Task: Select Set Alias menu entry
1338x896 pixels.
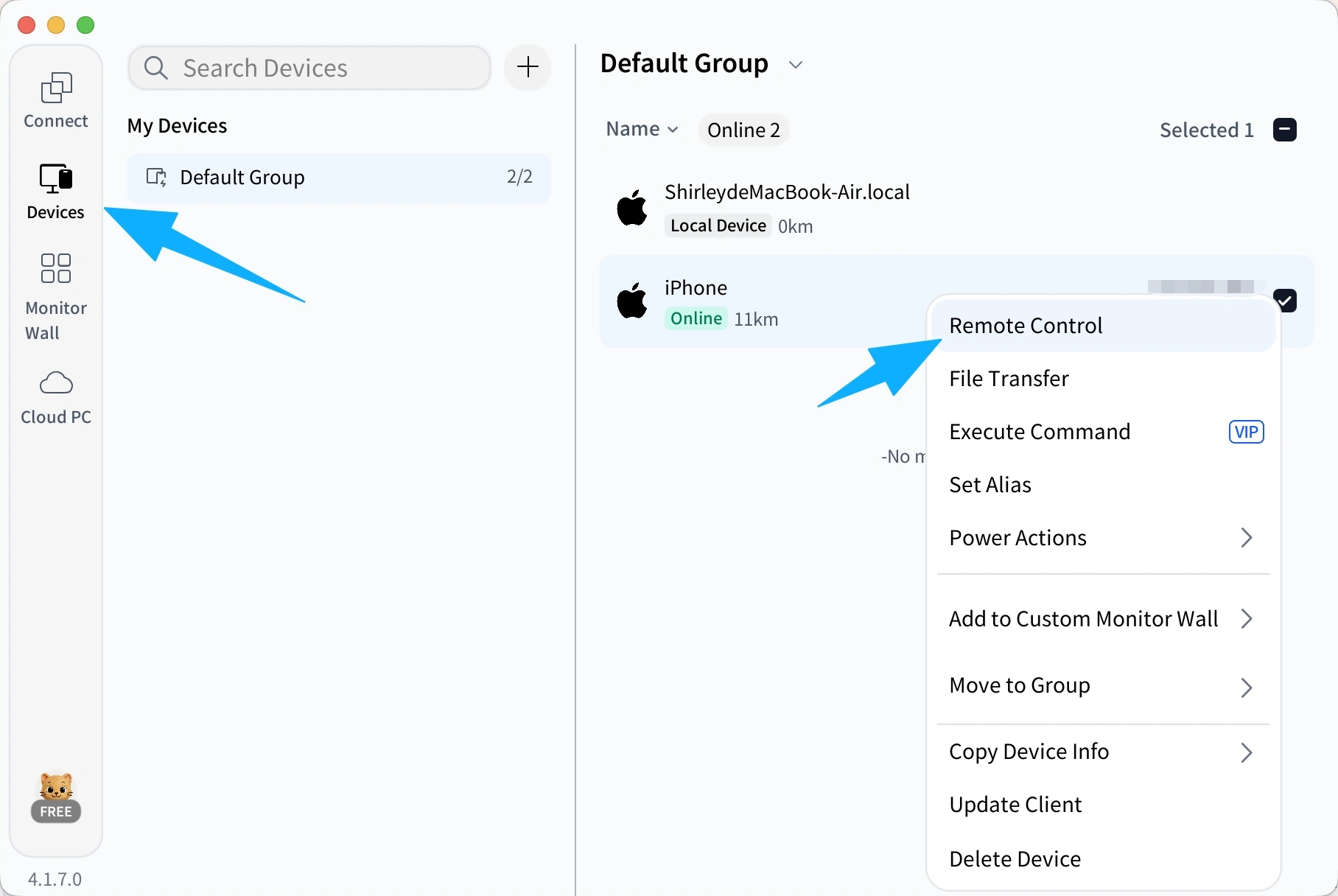Action: tap(1104, 485)
